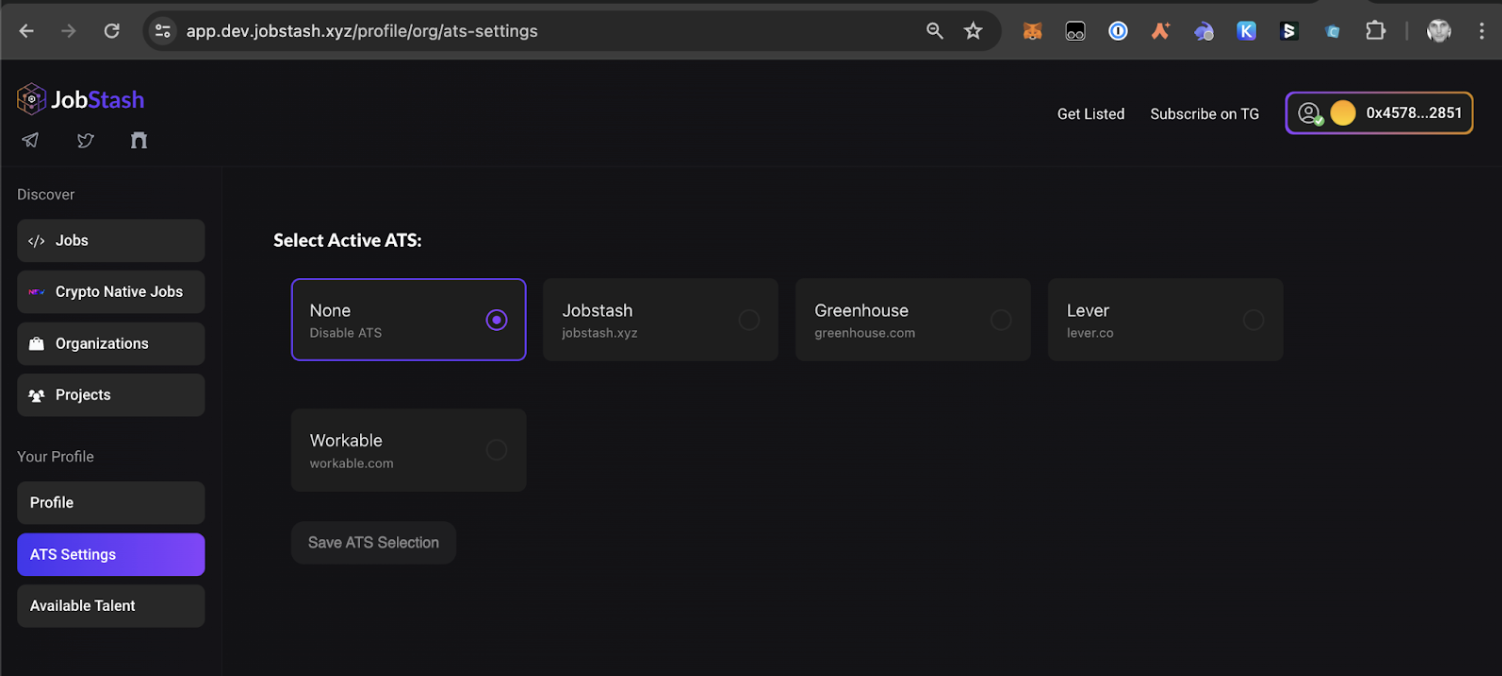Open the black S extension
1502x676 pixels.
tap(1289, 31)
